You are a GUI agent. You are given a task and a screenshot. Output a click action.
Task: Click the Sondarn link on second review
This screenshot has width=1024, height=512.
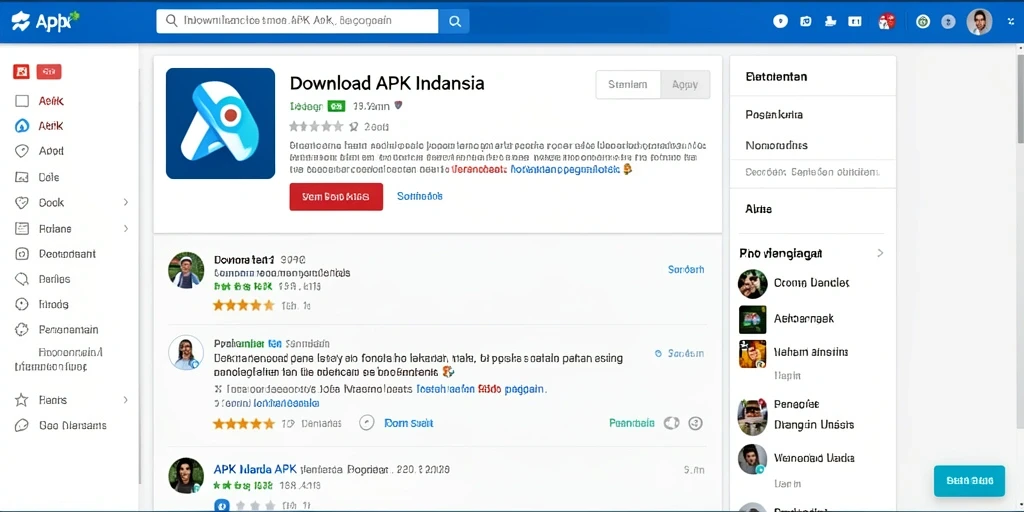(685, 353)
